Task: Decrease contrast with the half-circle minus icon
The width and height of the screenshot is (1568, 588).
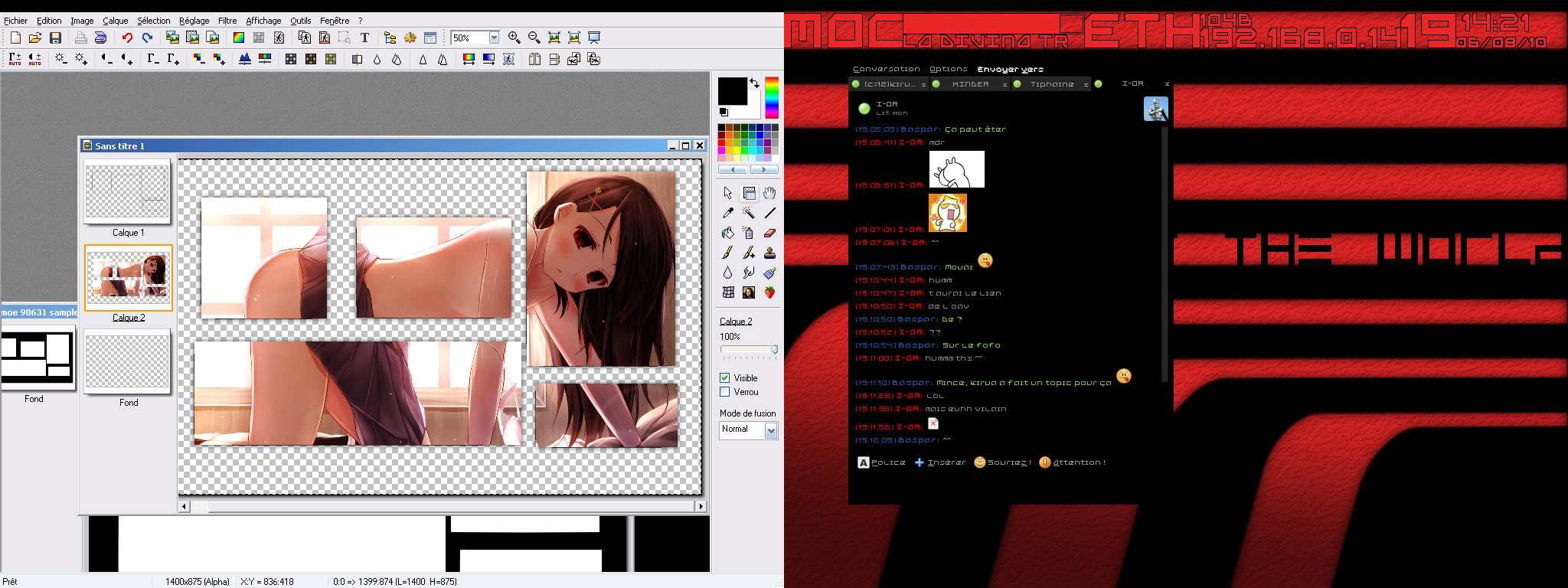Action: [106, 59]
